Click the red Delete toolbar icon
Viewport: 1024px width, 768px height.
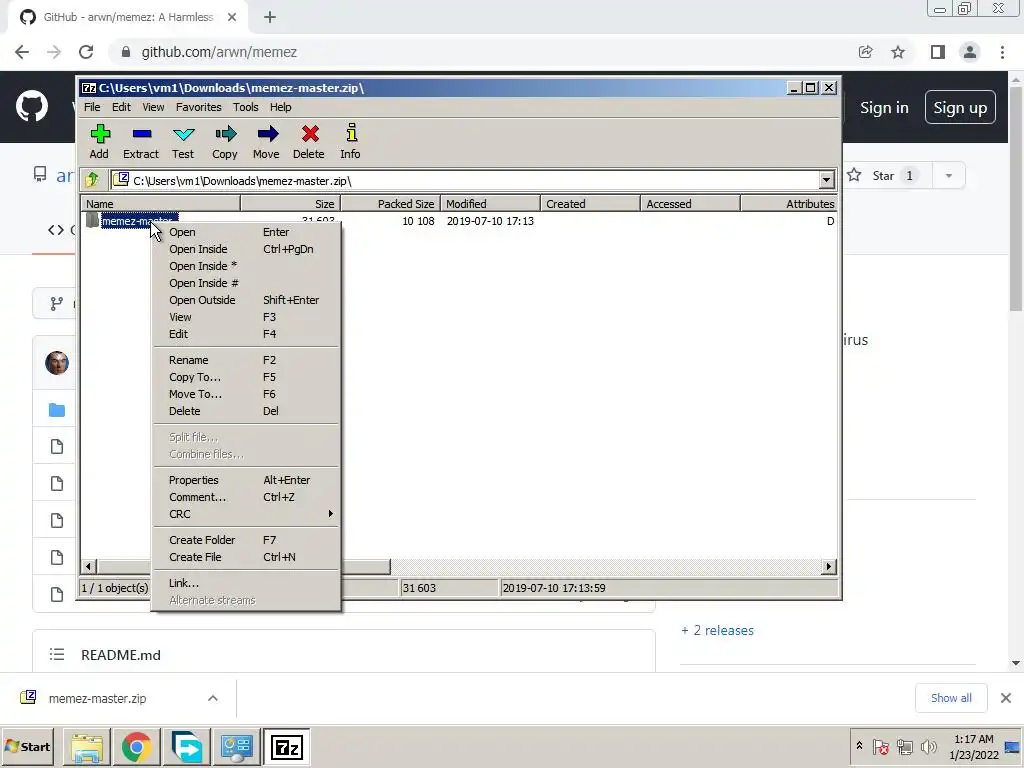click(309, 141)
